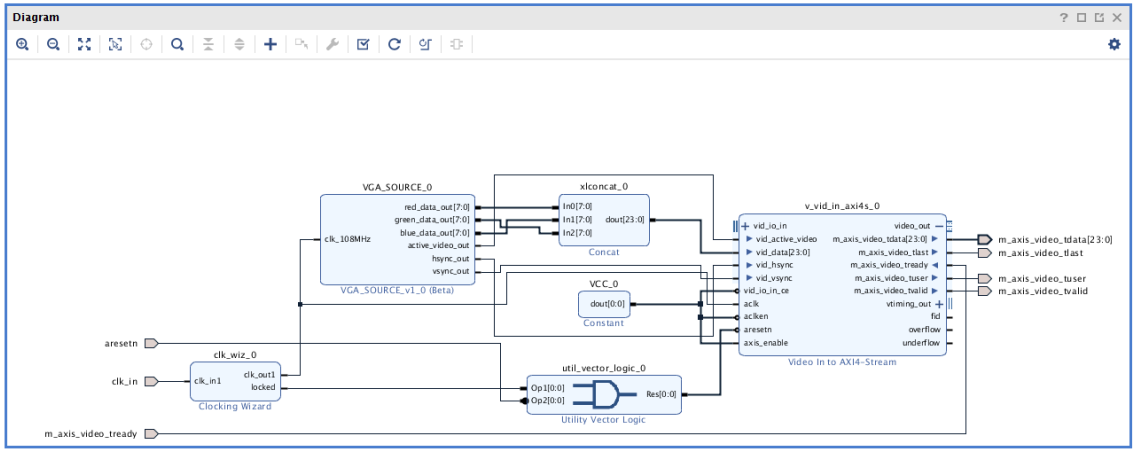Click the VCC_0 Constant block
This screenshot has height=454, width=1139.
604,304
